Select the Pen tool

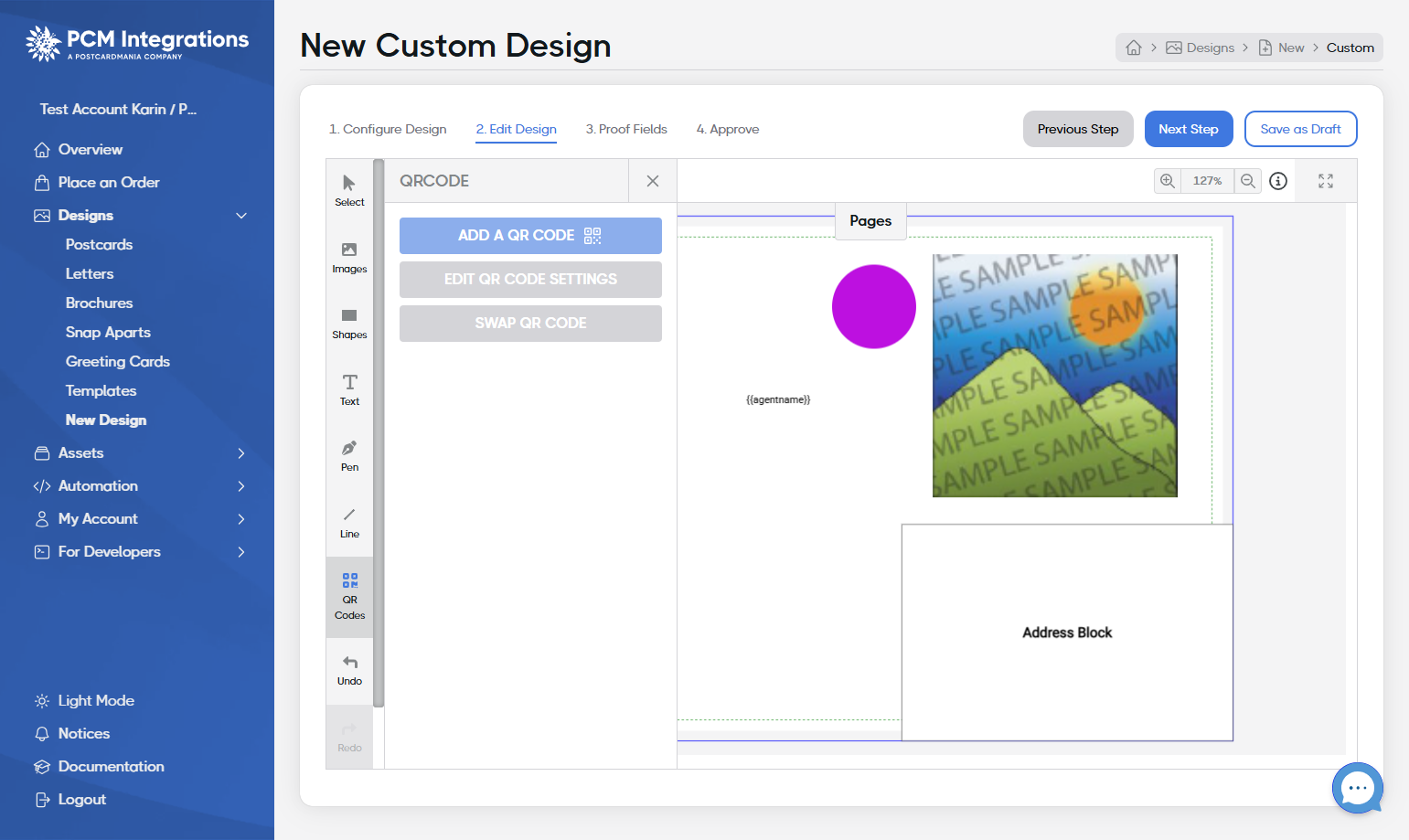(349, 456)
